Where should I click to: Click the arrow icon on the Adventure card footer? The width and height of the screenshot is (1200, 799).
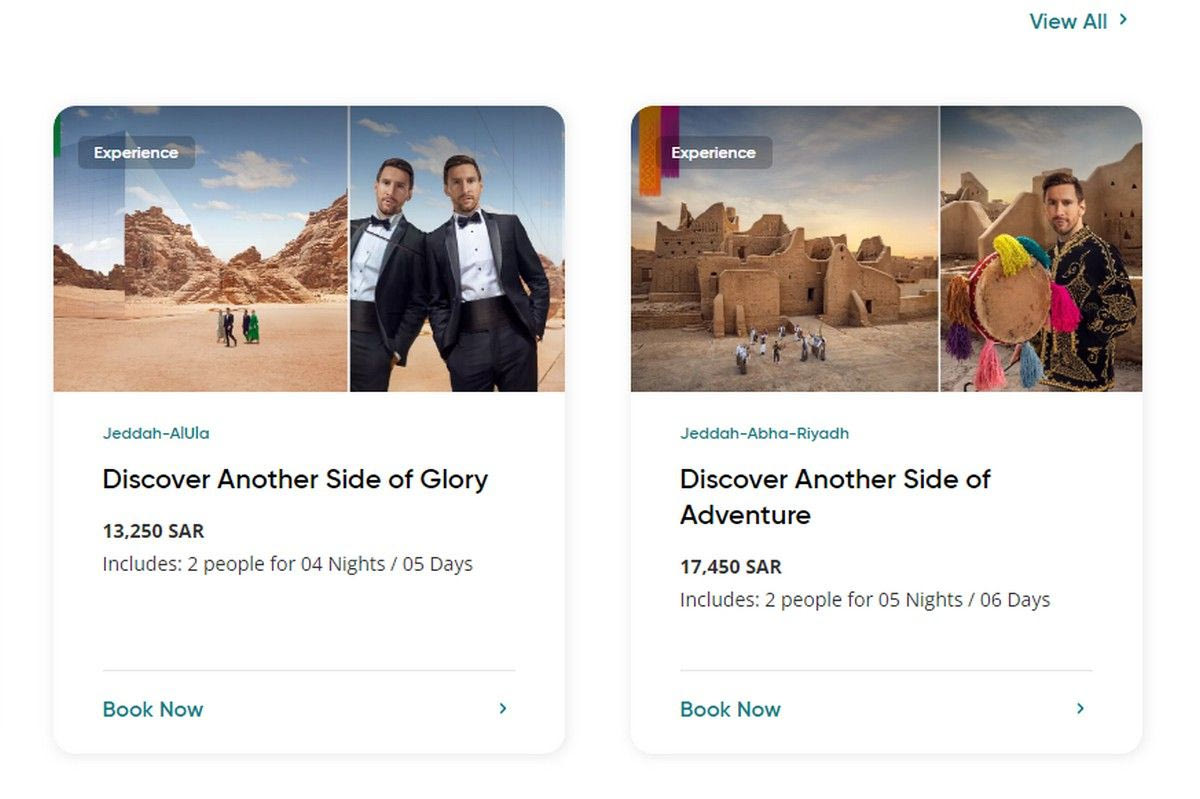1080,709
